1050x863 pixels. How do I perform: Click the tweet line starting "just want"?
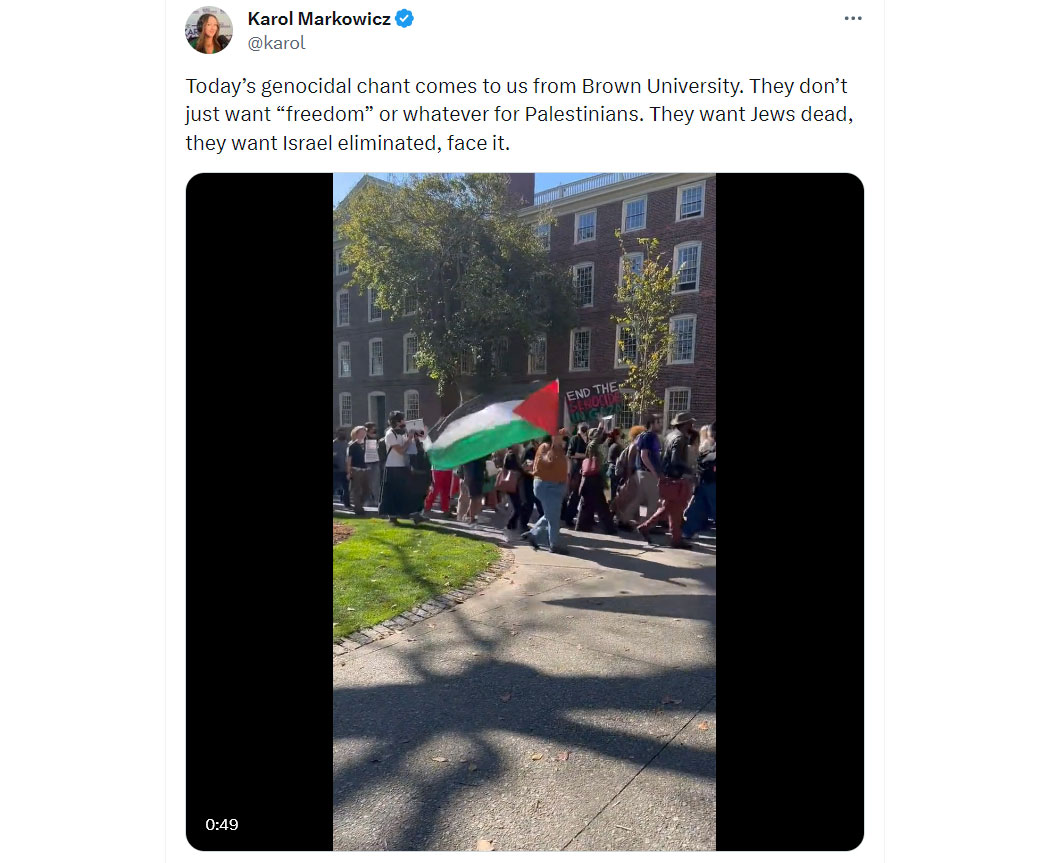(519, 114)
